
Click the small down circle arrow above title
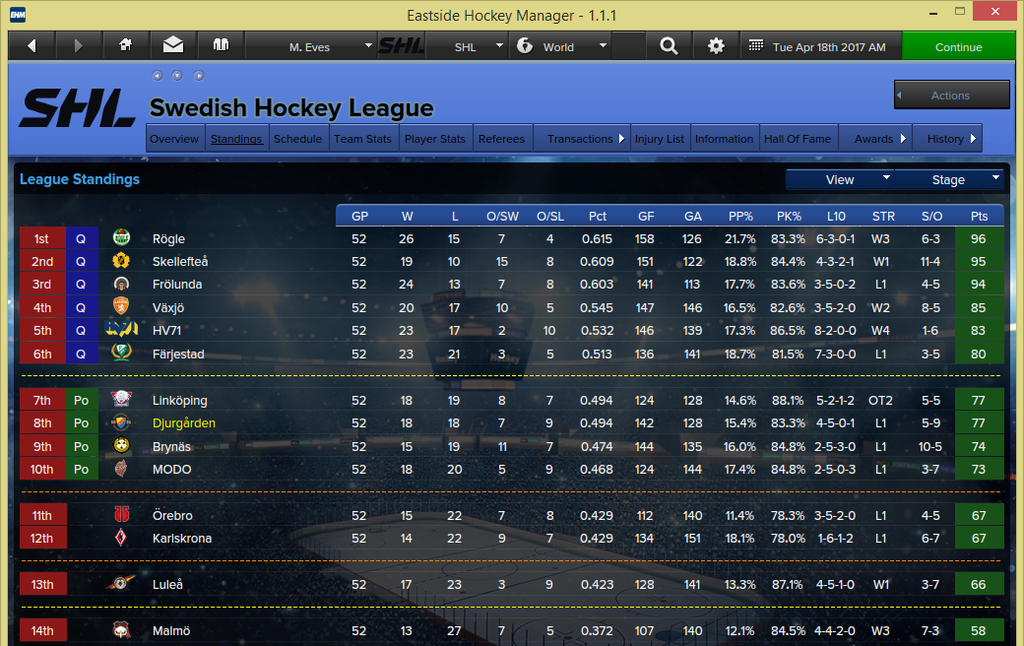point(177,76)
